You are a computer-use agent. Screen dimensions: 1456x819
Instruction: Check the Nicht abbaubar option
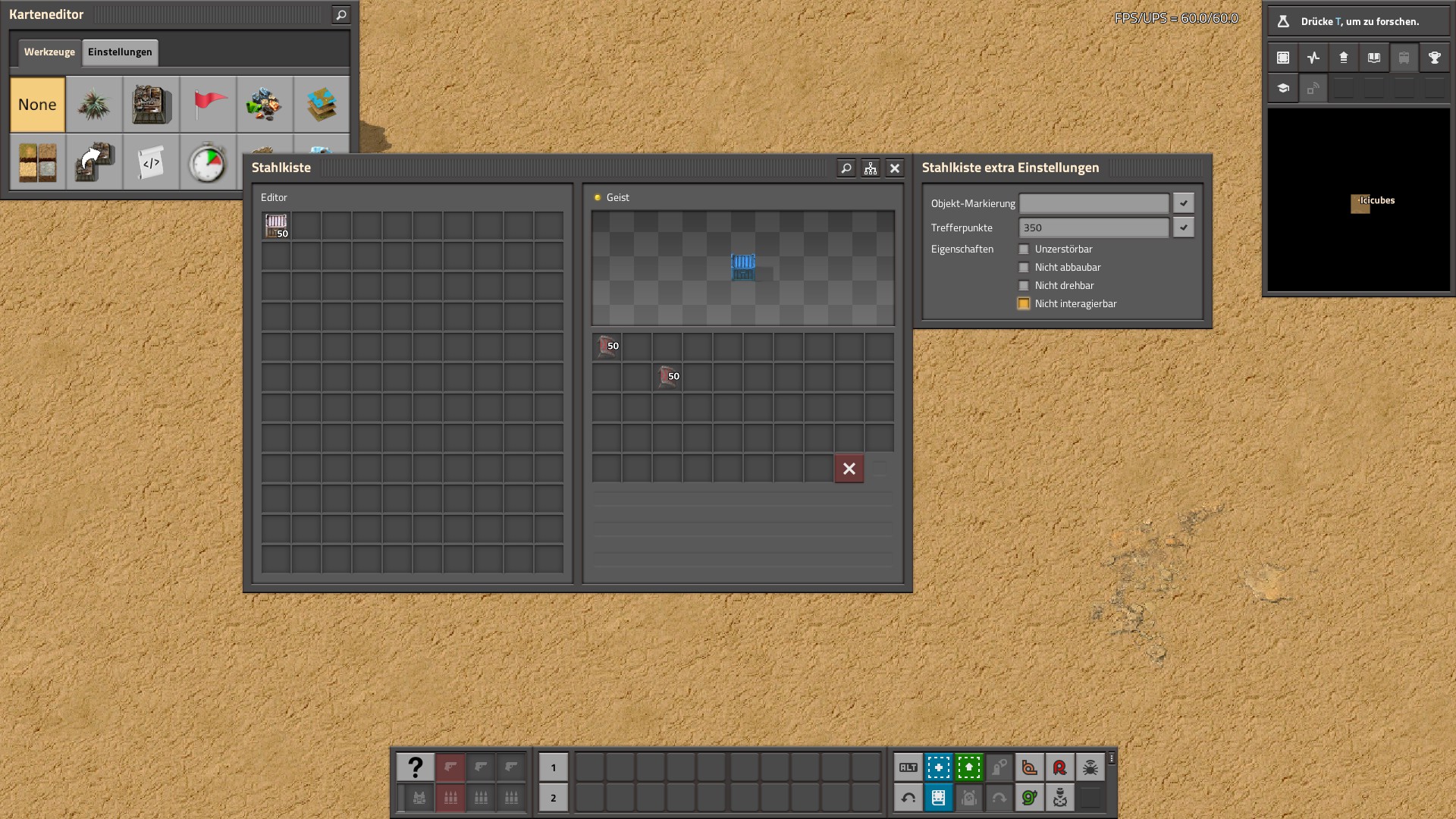tap(1024, 268)
